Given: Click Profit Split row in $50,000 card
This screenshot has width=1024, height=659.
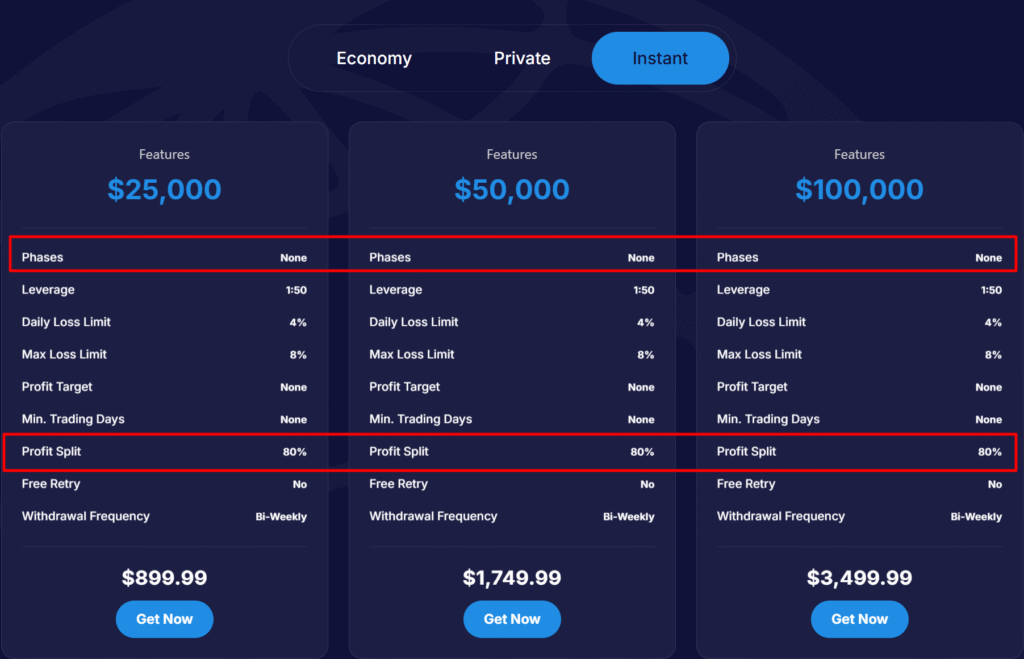Looking at the screenshot, I should [x=512, y=451].
